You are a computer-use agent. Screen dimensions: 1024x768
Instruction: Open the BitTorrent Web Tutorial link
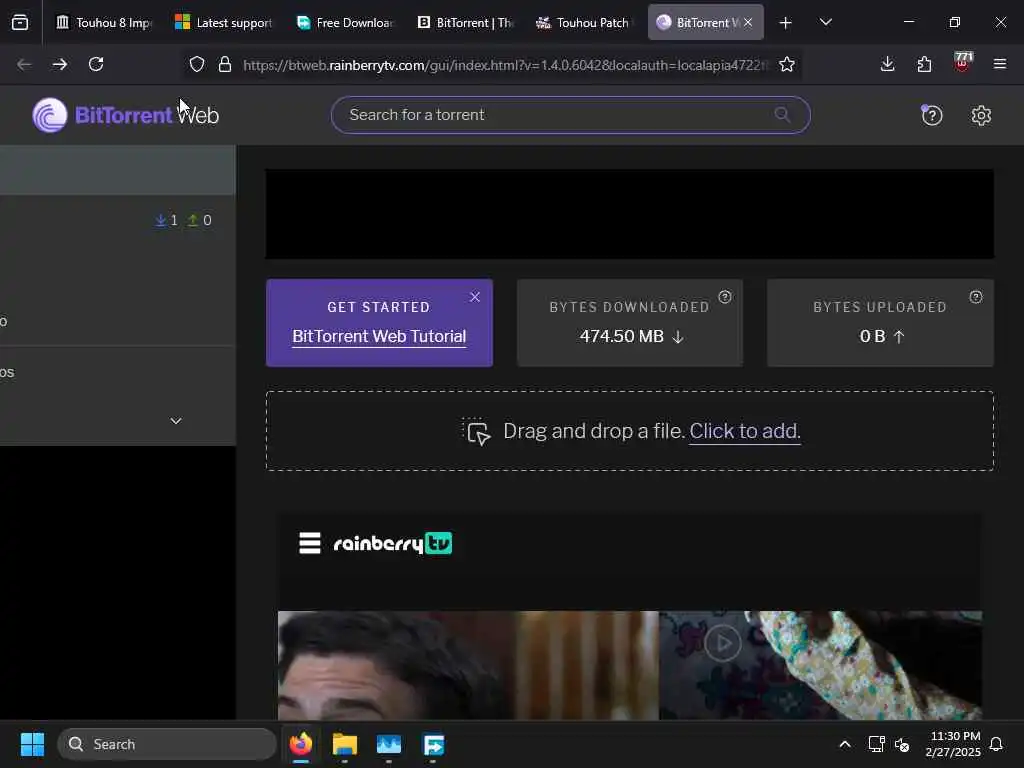click(379, 336)
